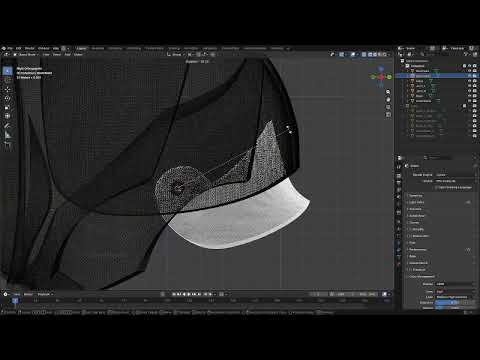This screenshot has width=480, height=360.
Task: Select the Move tool
Action: click(x=7, y=89)
